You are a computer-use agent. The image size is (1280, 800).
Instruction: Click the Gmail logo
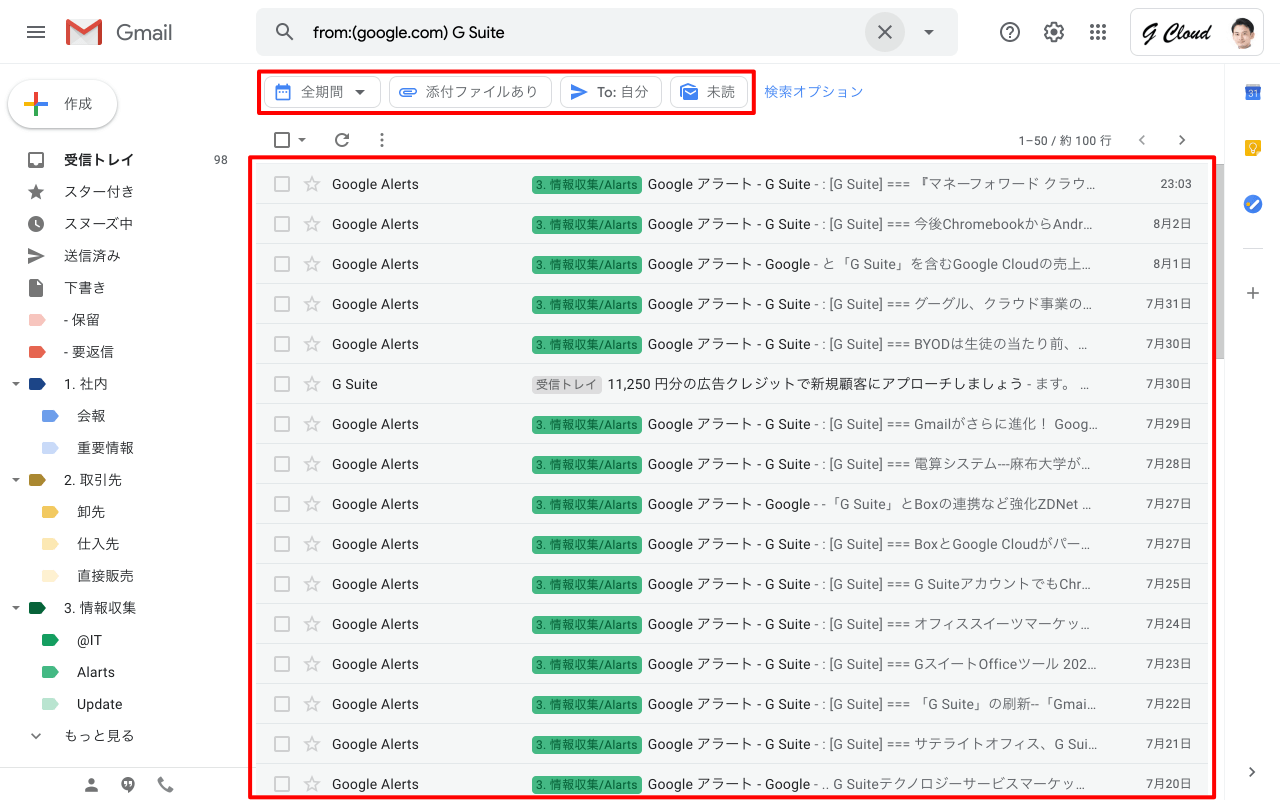click(119, 32)
